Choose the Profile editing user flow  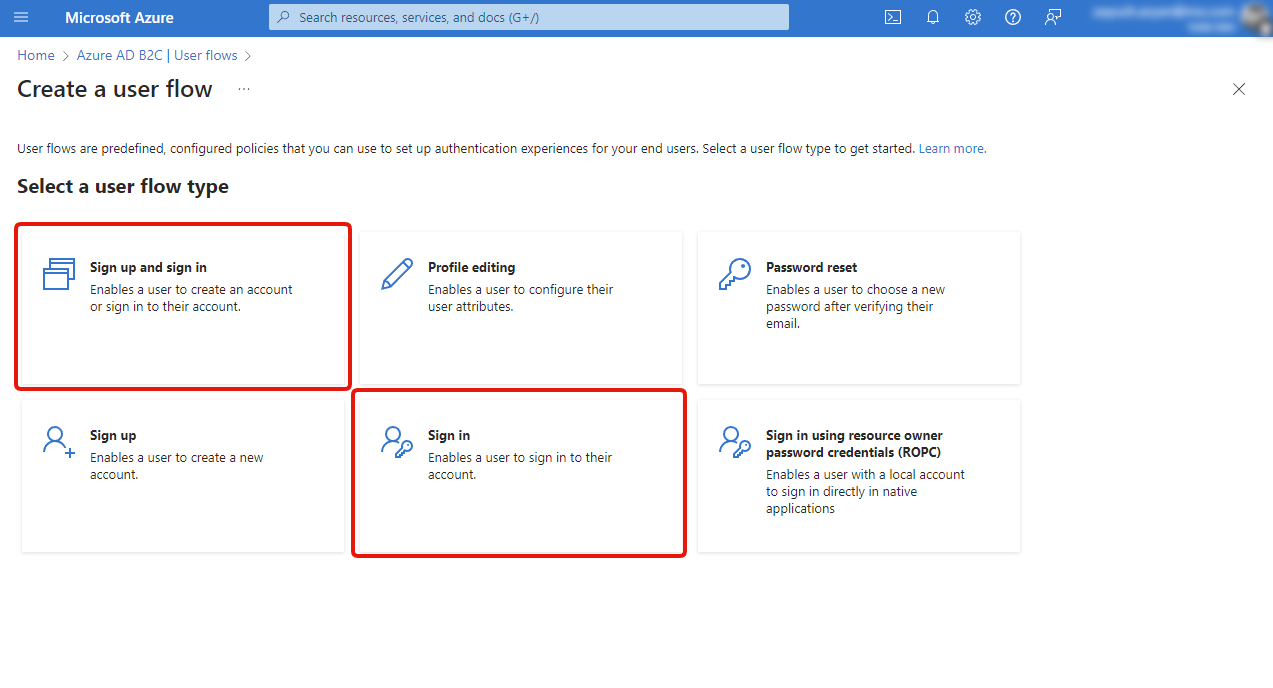518,306
